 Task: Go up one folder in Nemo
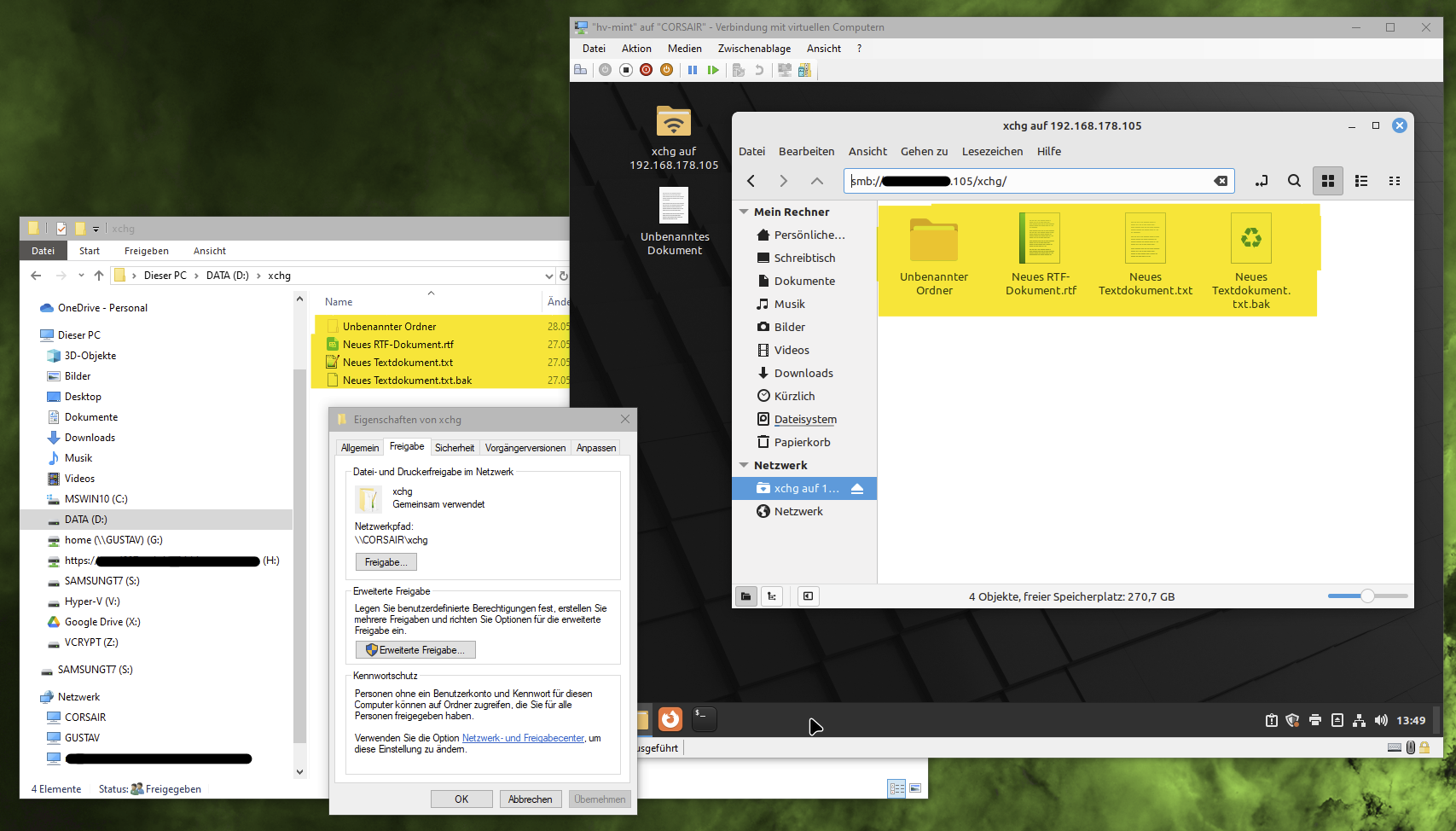coord(817,181)
